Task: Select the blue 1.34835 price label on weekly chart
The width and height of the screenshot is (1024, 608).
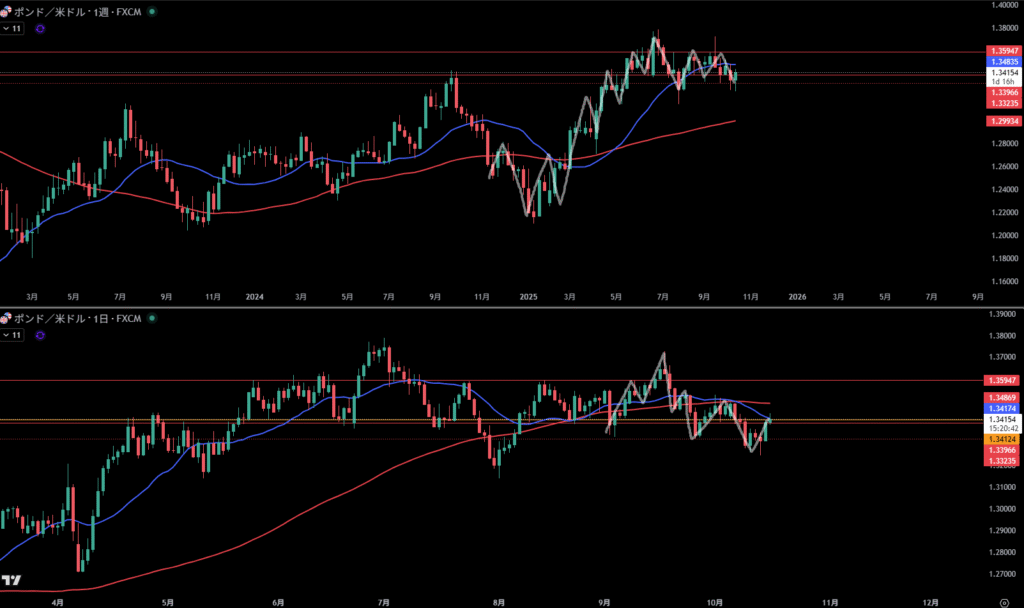Action: coord(1004,62)
